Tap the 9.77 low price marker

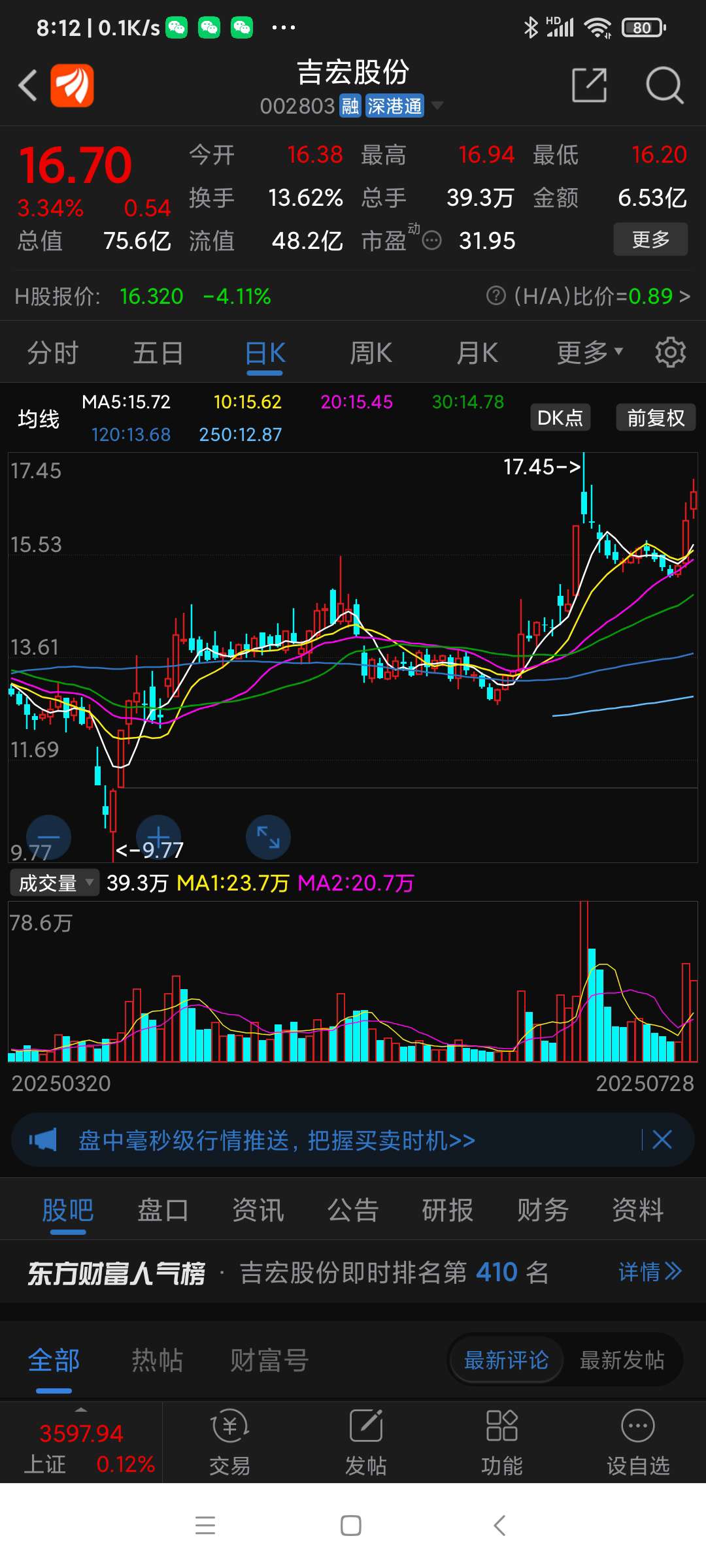pos(150,849)
